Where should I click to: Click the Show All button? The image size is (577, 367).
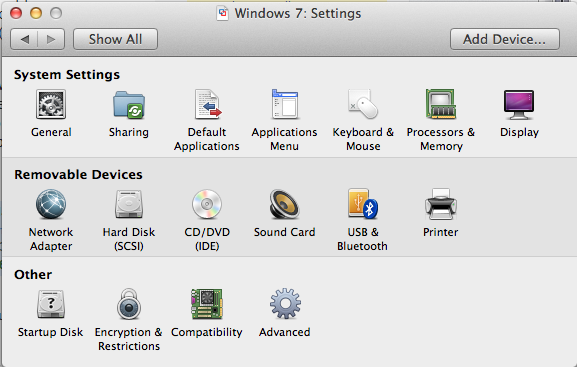[x=116, y=39]
